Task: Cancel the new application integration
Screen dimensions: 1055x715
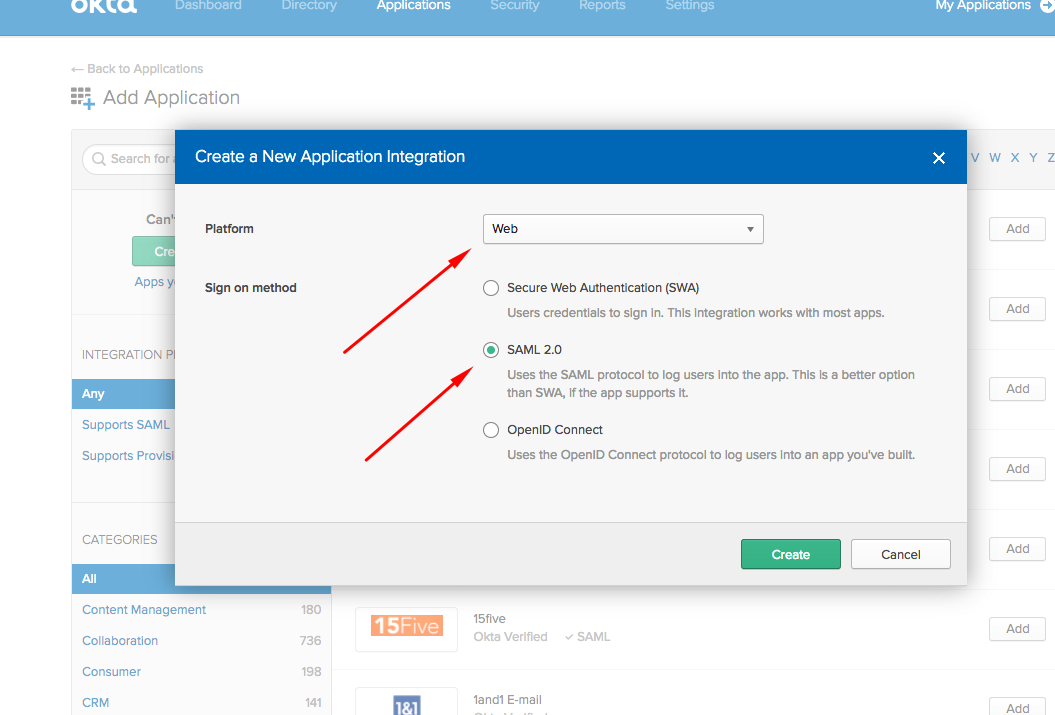Action: [899, 553]
